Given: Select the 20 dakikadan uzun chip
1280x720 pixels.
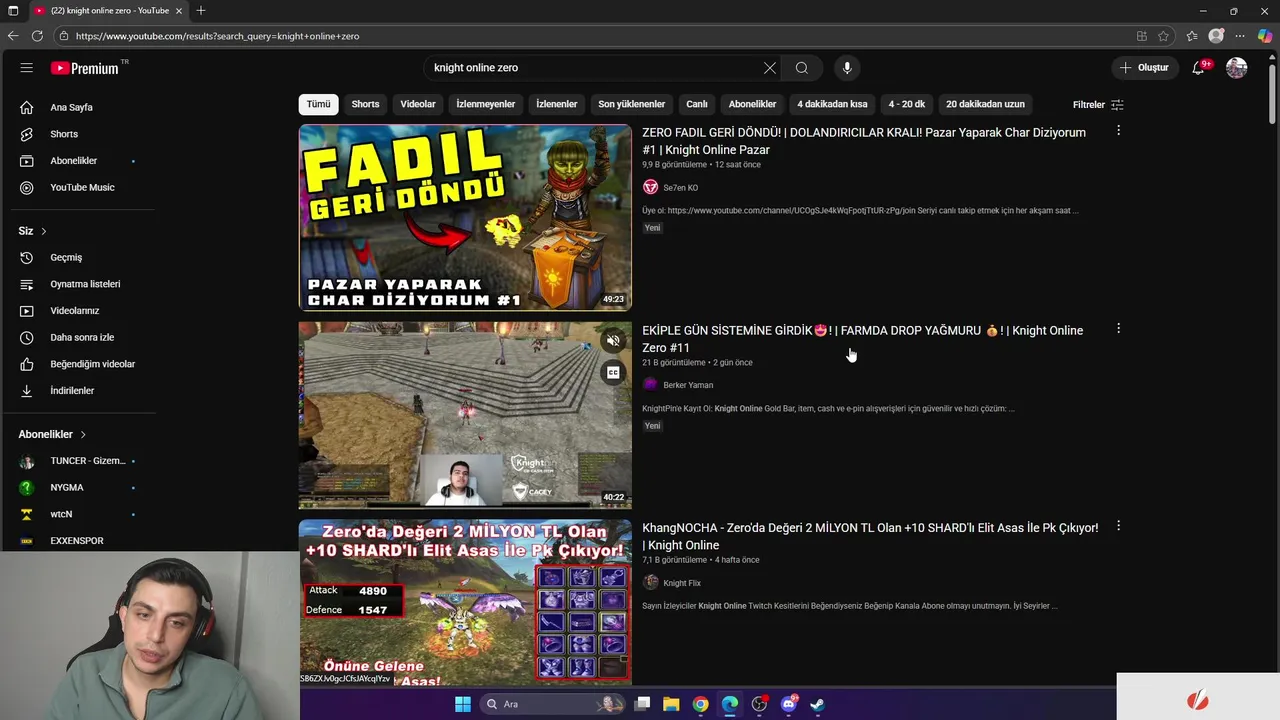Looking at the screenshot, I should (x=985, y=104).
